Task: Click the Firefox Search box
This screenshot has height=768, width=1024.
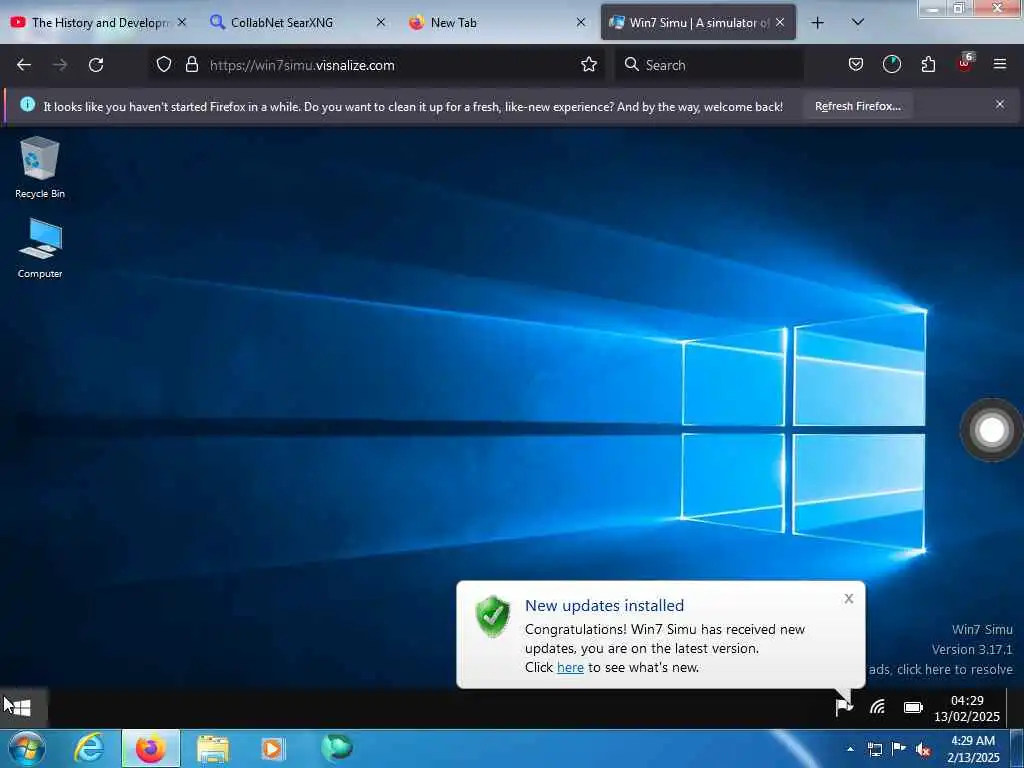Action: pyautogui.click(x=709, y=65)
